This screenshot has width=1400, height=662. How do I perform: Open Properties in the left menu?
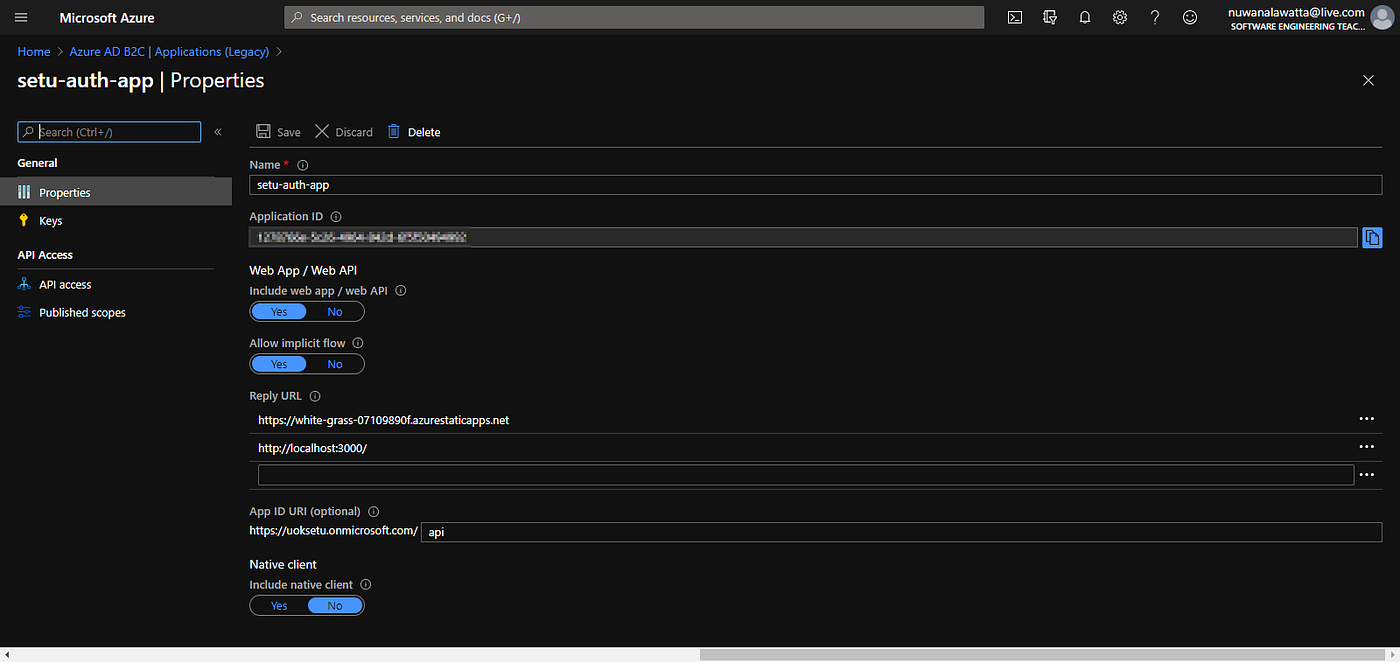pos(116,192)
